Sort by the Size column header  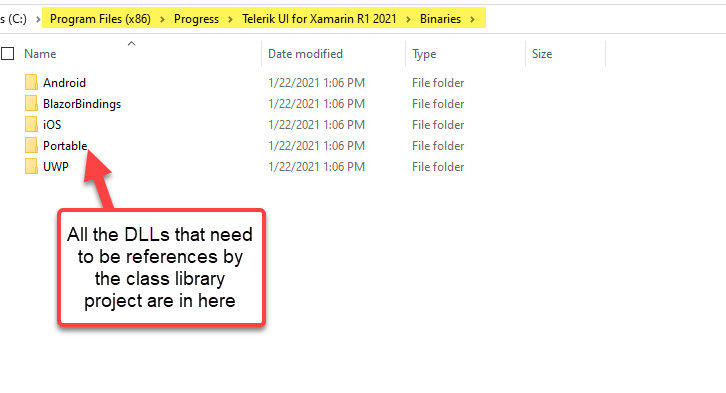point(542,54)
